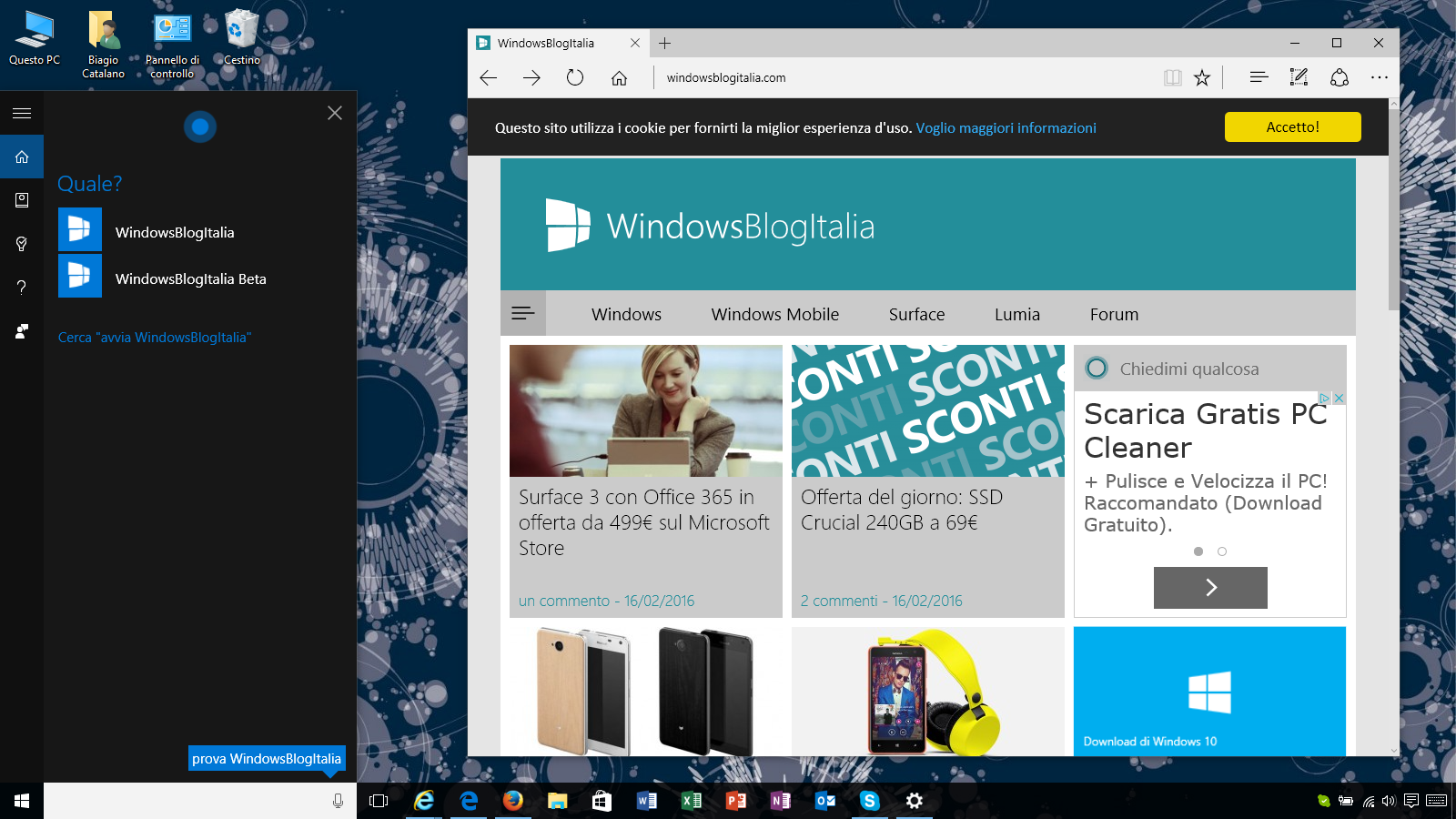The height and width of the screenshot is (819, 1456).
Task: Add page to favorites star
Action: (1202, 78)
